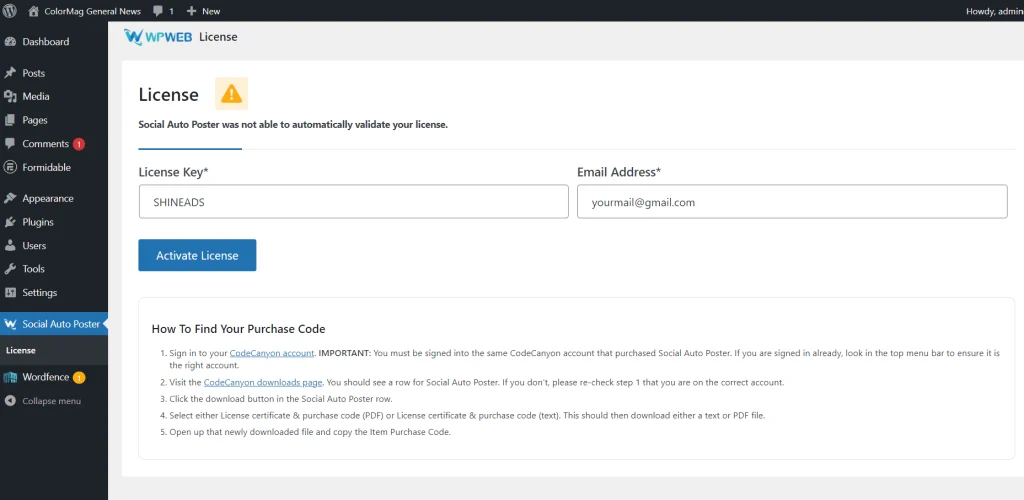
Task: Click the large "License" page heading
Action: click(x=168, y=95)
